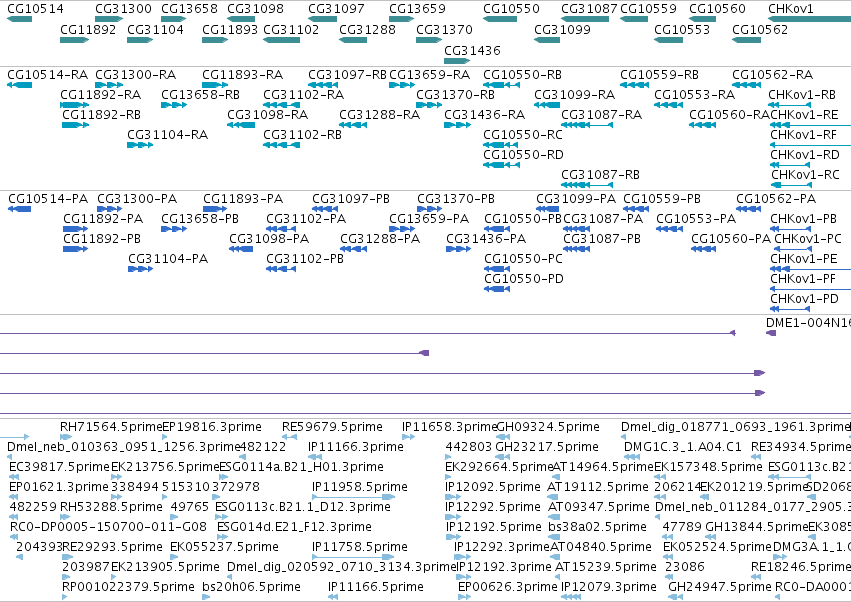Image resolution: width=851 pixels, height=602 pixels.
Task: Click the CG31436-PA protein label
Action: [x=486, y=239]
